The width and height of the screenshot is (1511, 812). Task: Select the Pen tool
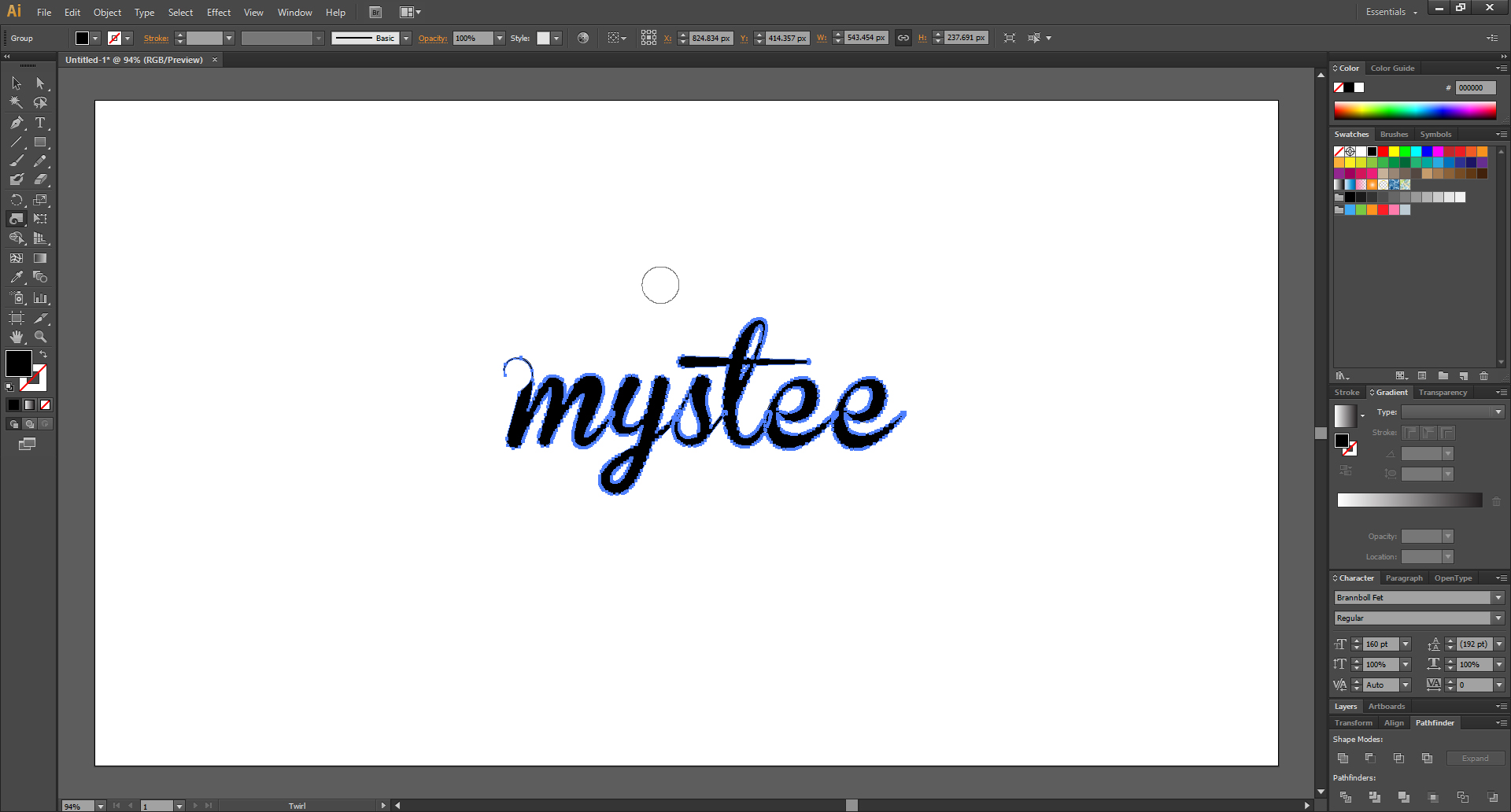[17, 123]
